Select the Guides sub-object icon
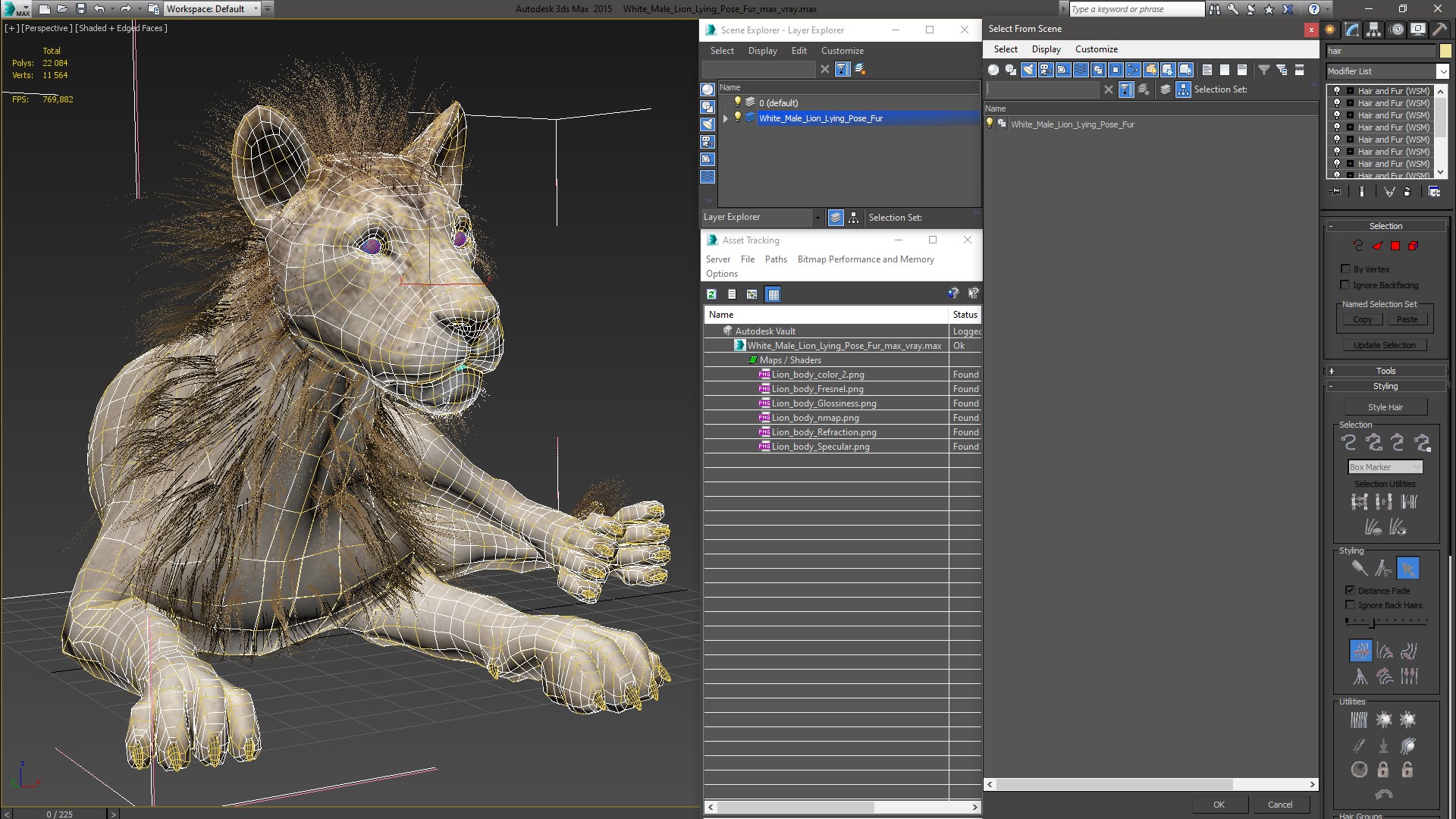The width and height of the screenshot is (1456, 819). coord(1358,246)
